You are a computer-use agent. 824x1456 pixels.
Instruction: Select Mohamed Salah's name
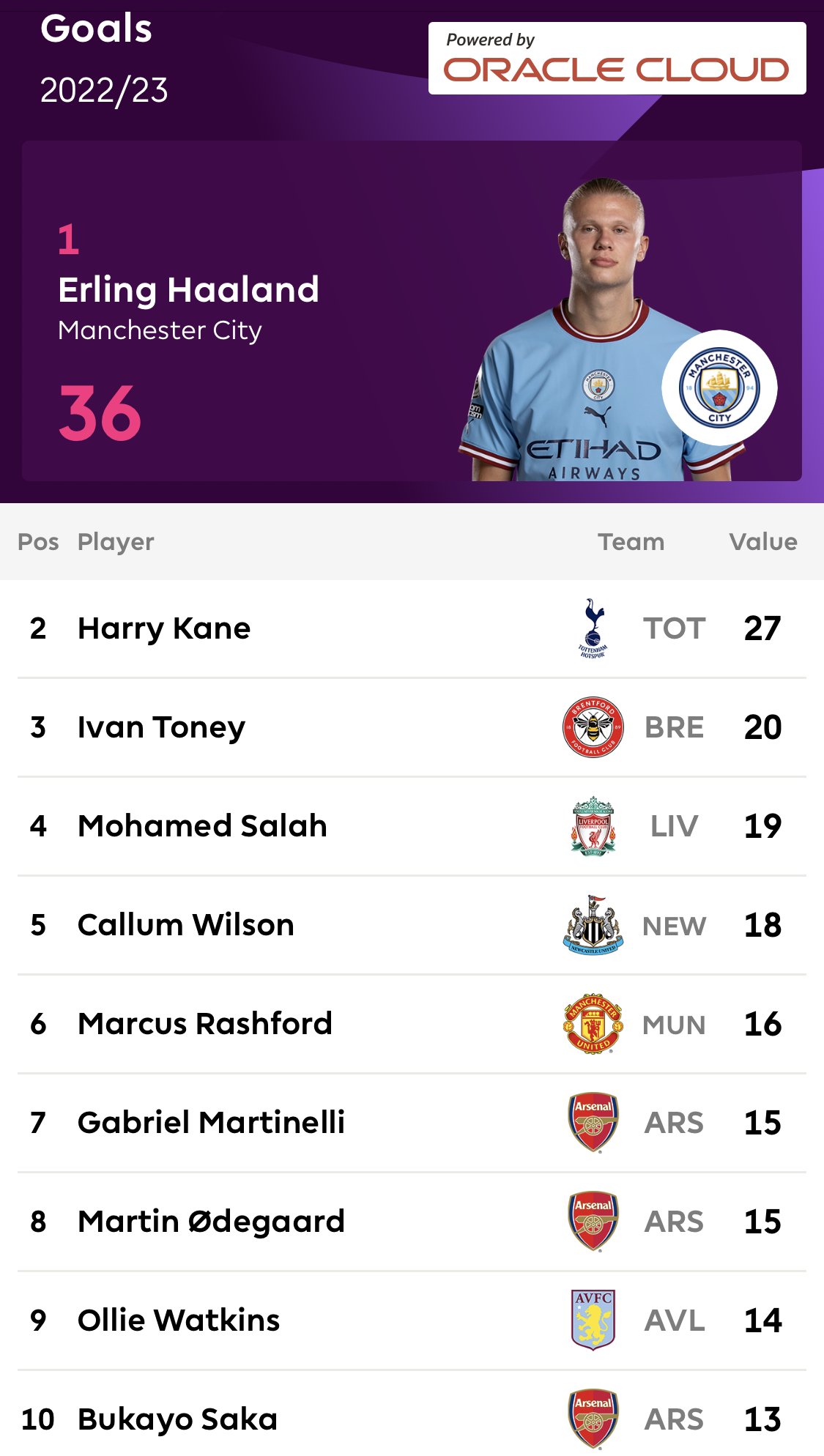pyautogui.click(x=202, y=826)
